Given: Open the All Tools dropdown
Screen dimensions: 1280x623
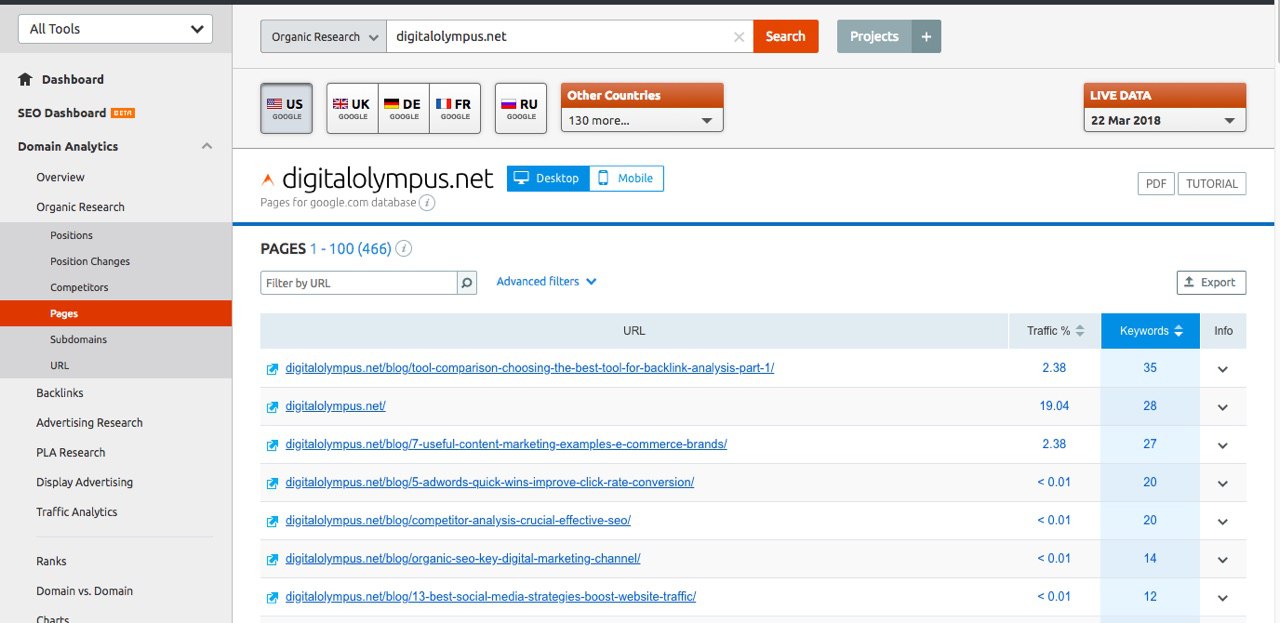Looking at the screenshot, I should (x=116, y=29).
